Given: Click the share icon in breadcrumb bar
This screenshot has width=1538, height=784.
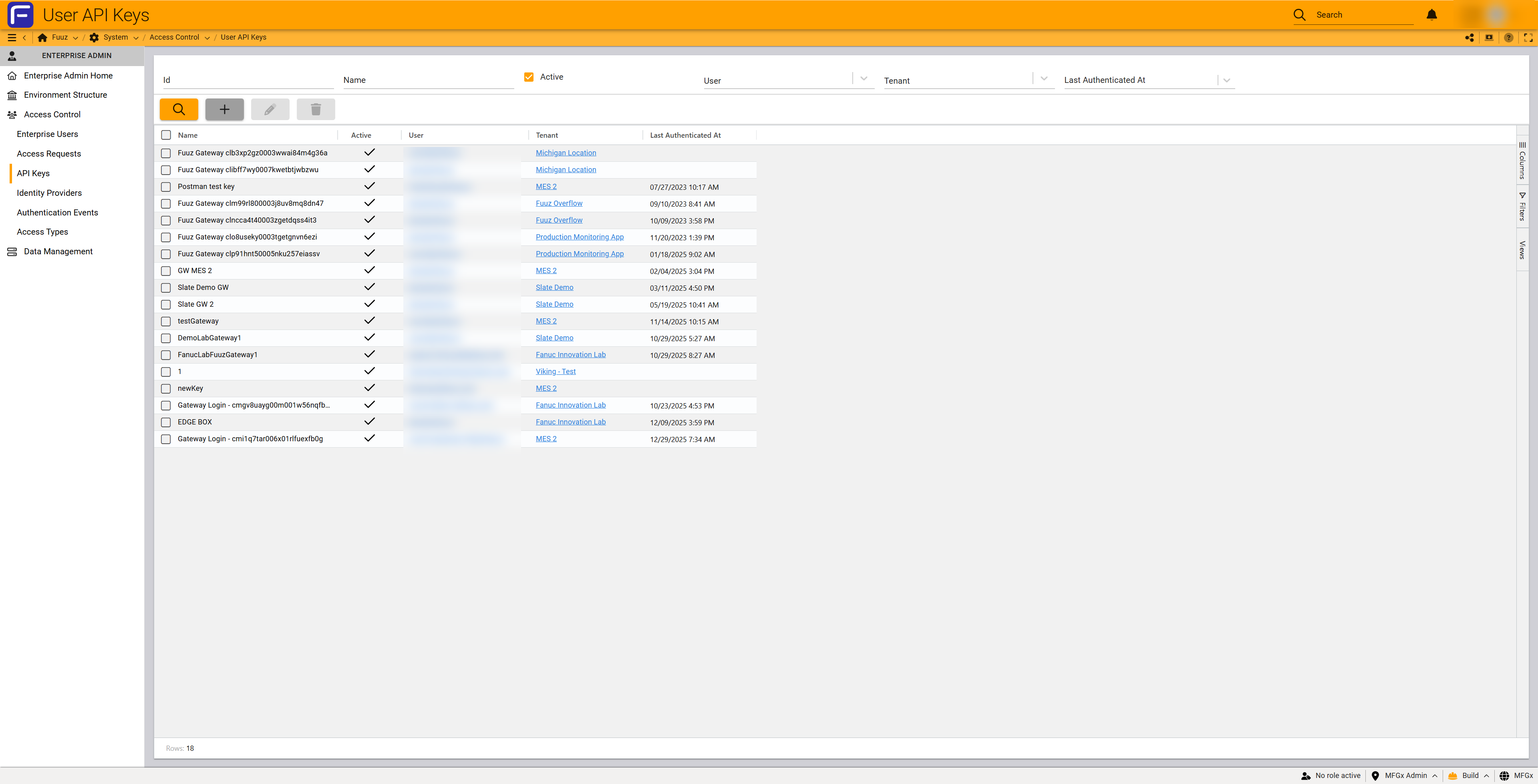Looking at the screenshot, I should tap(1470, 38).
